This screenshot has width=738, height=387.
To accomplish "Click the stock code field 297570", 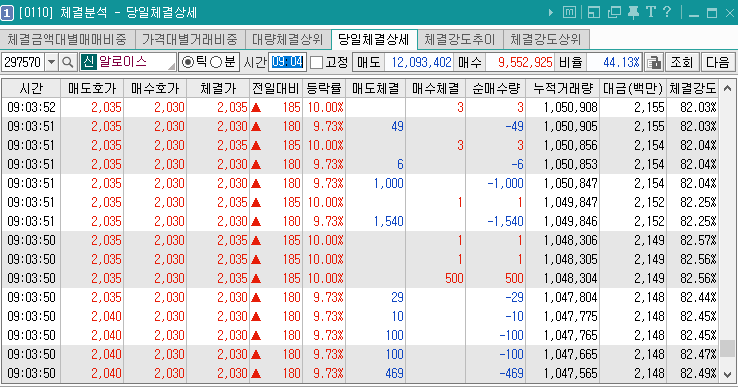I will pos(23,62).
